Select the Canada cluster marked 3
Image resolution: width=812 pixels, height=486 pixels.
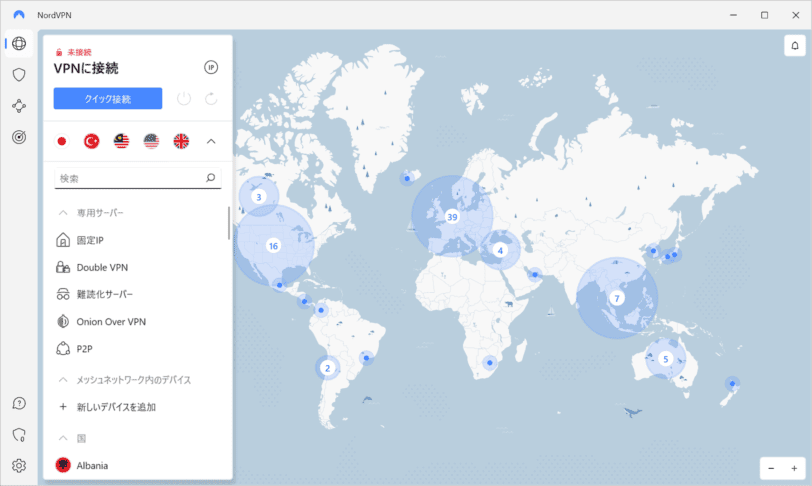click(x=259, y=196)
